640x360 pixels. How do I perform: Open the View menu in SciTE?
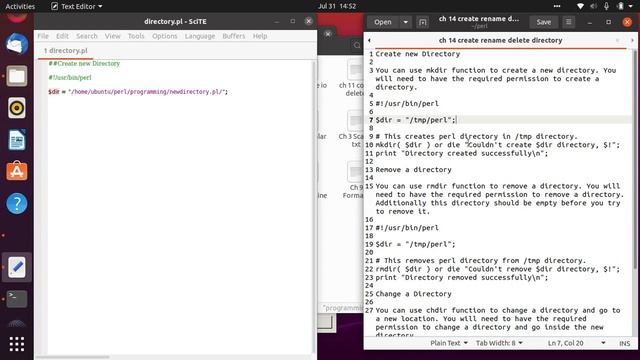pyautogui.click(x=112, y=36)
